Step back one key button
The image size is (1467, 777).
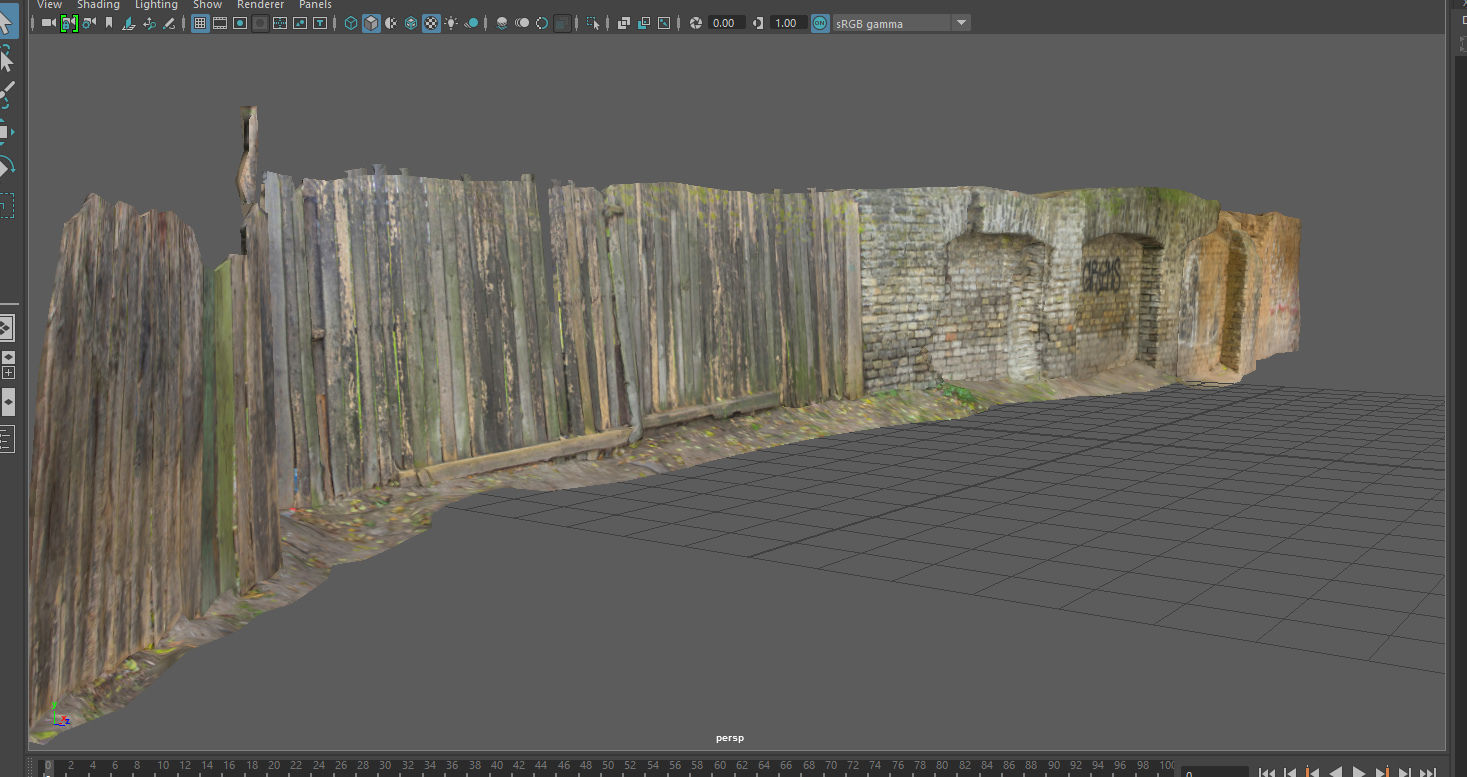click(1313, 771)
